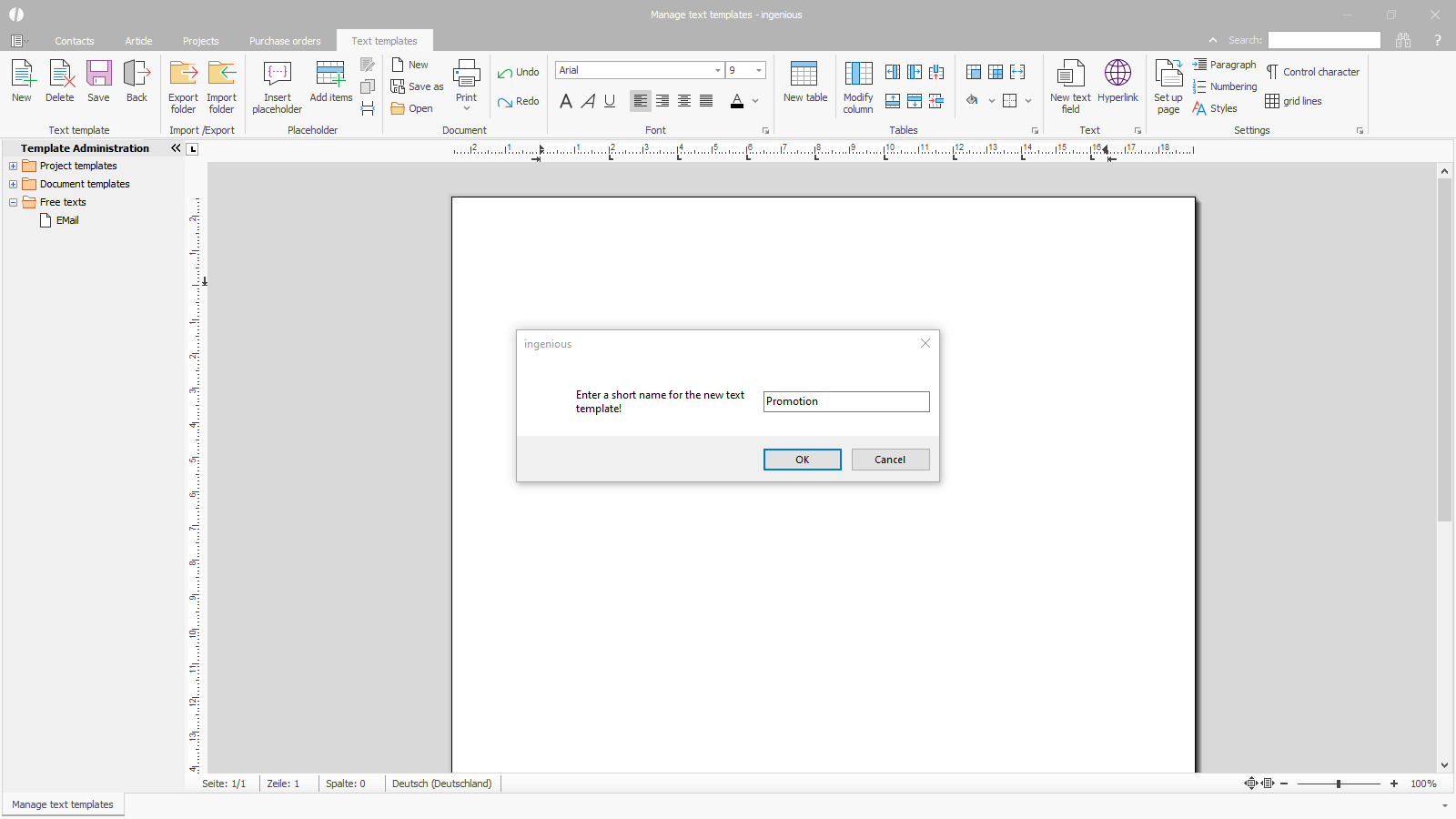Open the Arial font name dropdown

coord(717,70)
